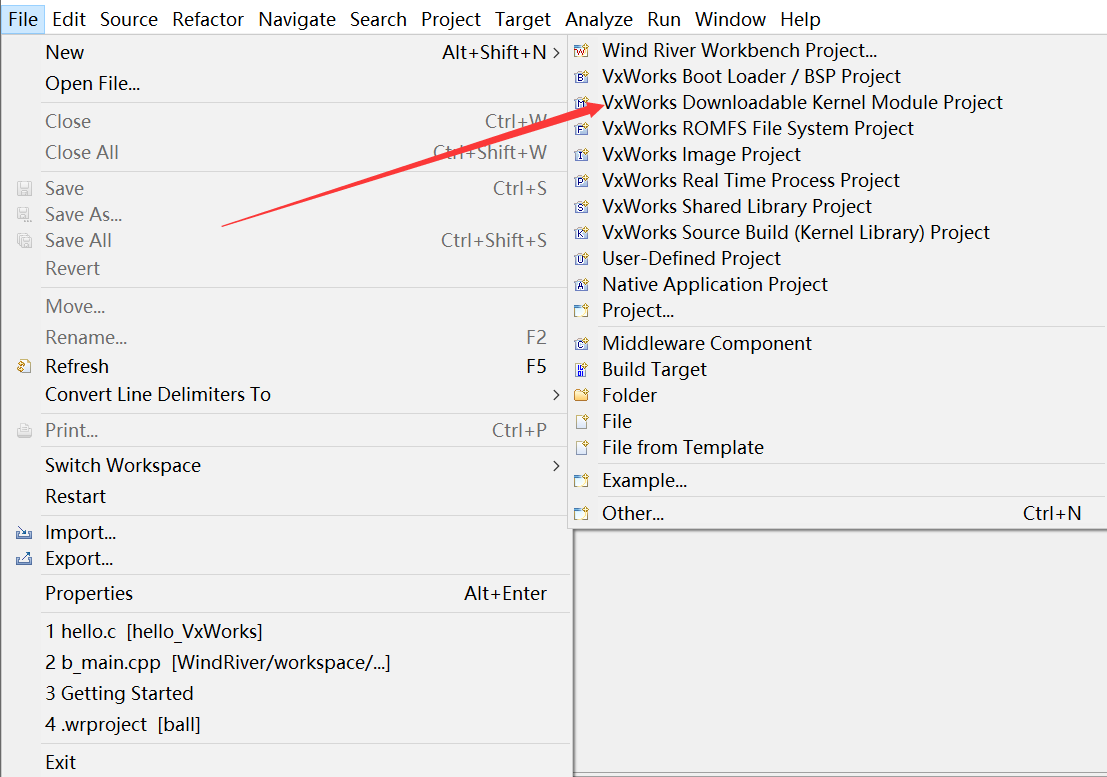Click the Other... wizard icon

581,514
